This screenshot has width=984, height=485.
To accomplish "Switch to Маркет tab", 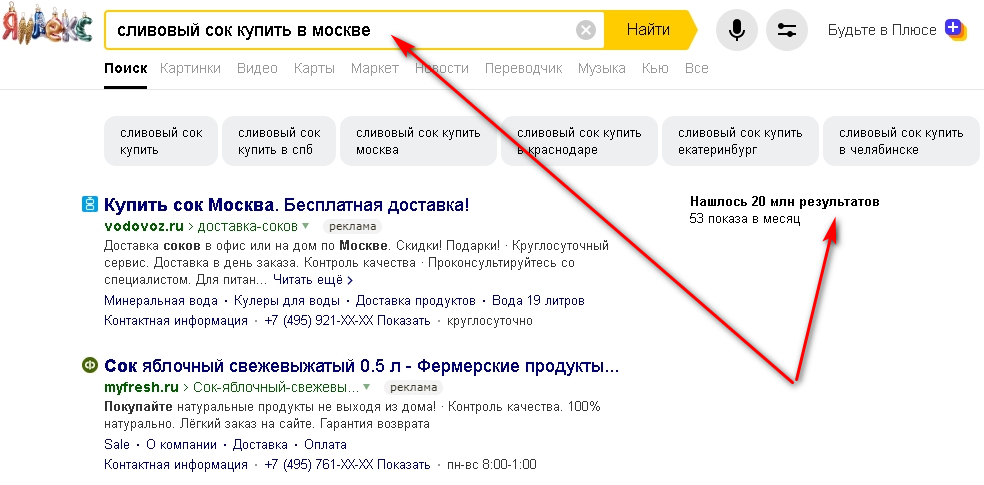I will click(x=375, y=68).
